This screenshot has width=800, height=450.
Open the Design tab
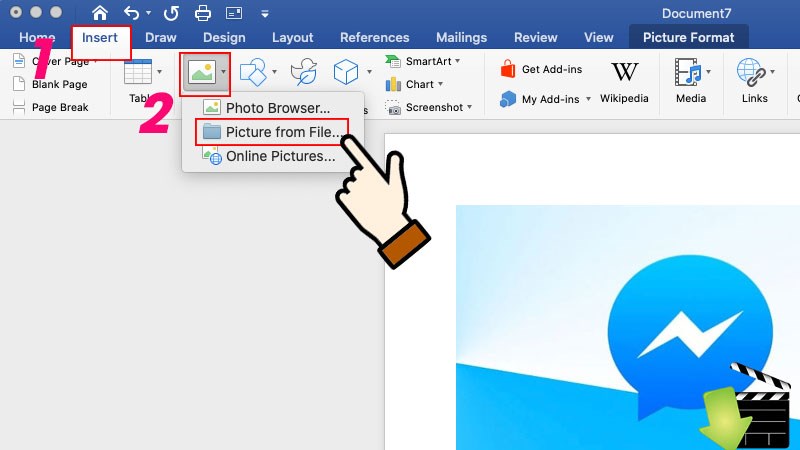pos(224,38)
